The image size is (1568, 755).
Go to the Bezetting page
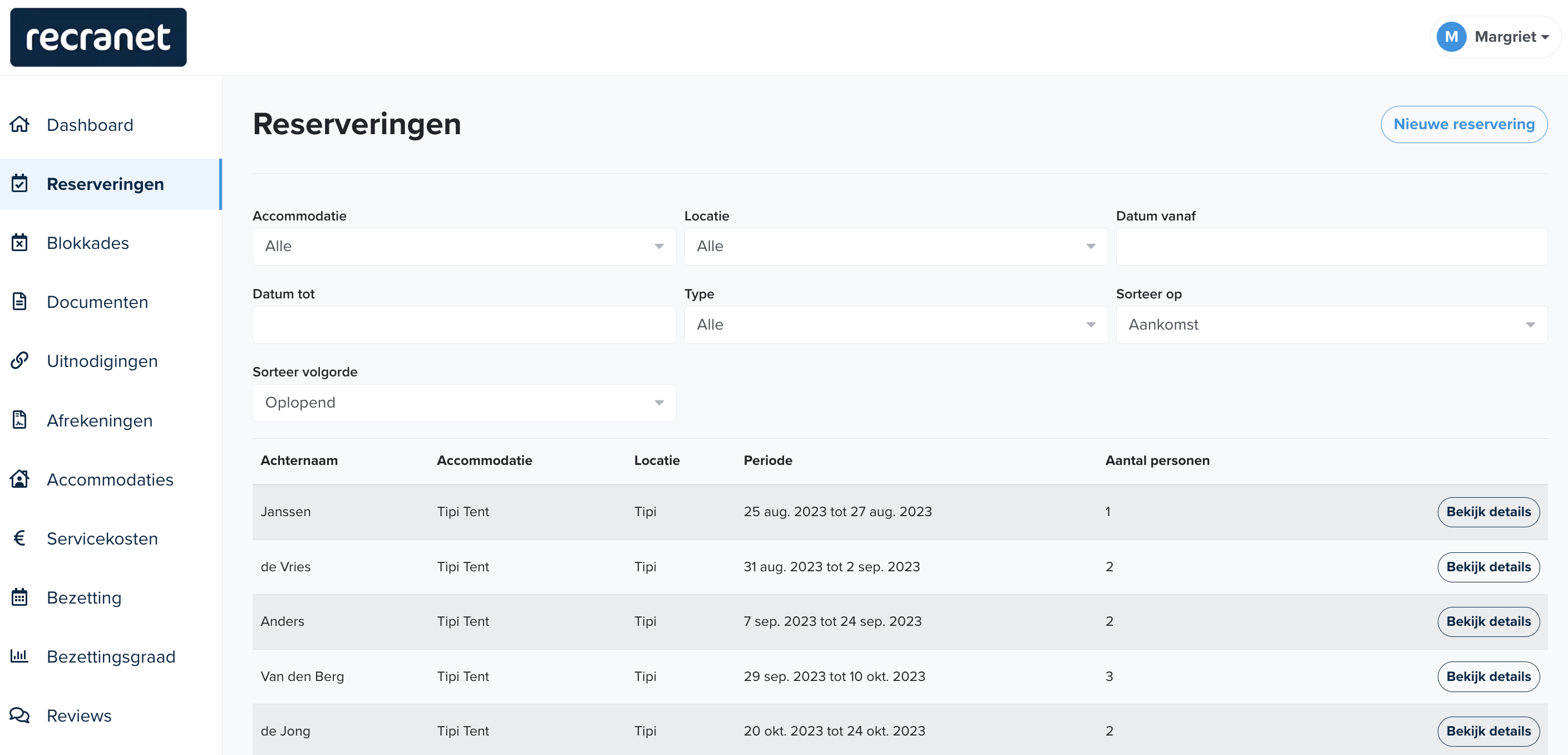pyautogui.click(x=111, y=597)
